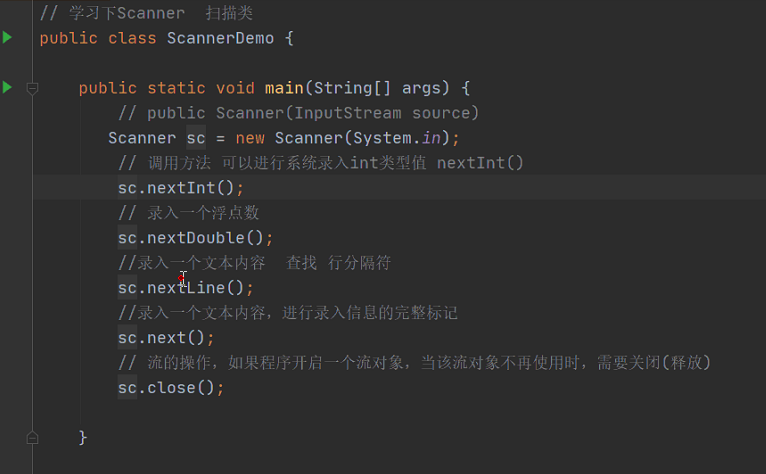Click the sc.nextDouble() statement

click(195, 238)
